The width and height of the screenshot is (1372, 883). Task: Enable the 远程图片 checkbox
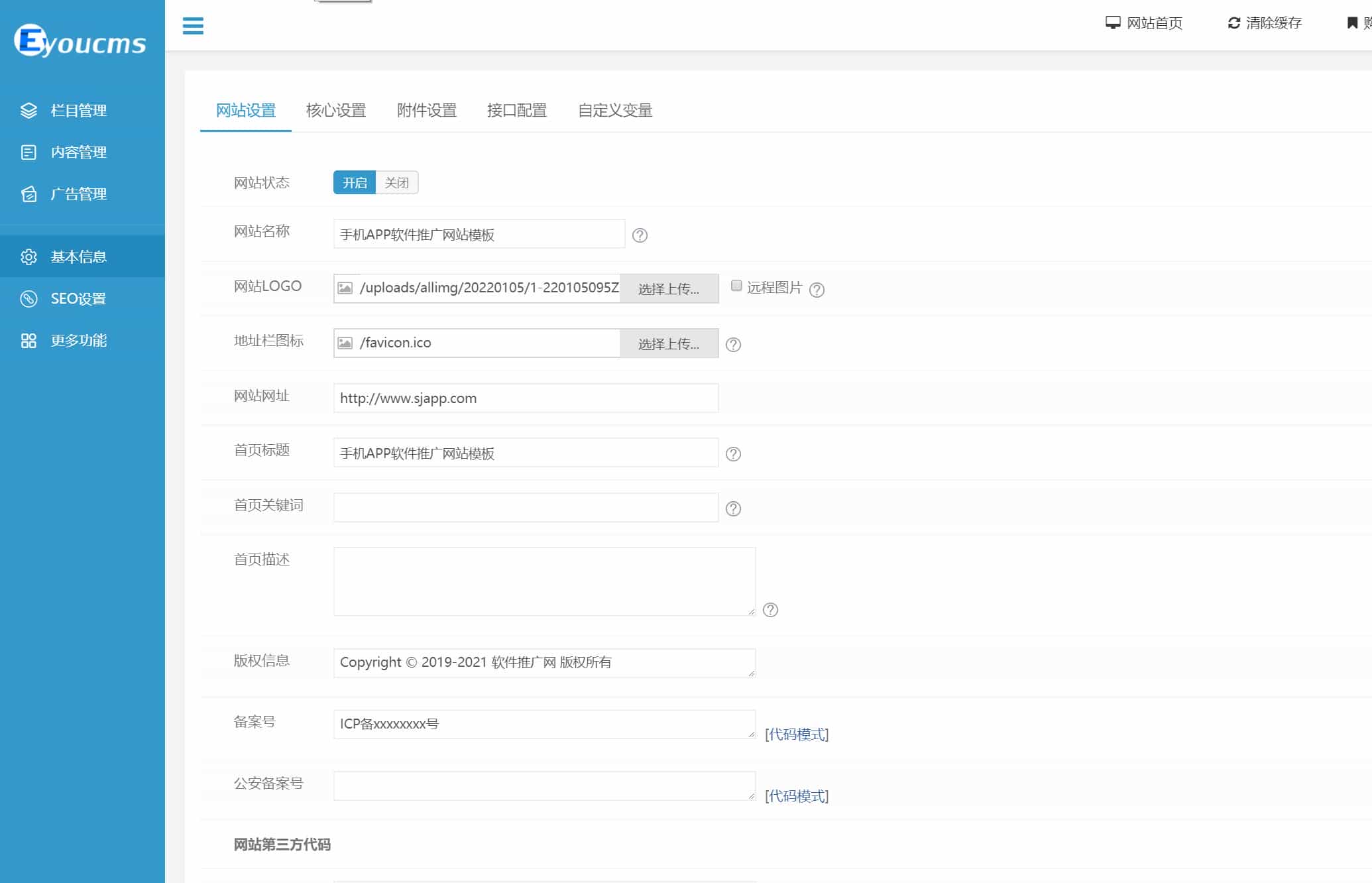tap(736, 286)
